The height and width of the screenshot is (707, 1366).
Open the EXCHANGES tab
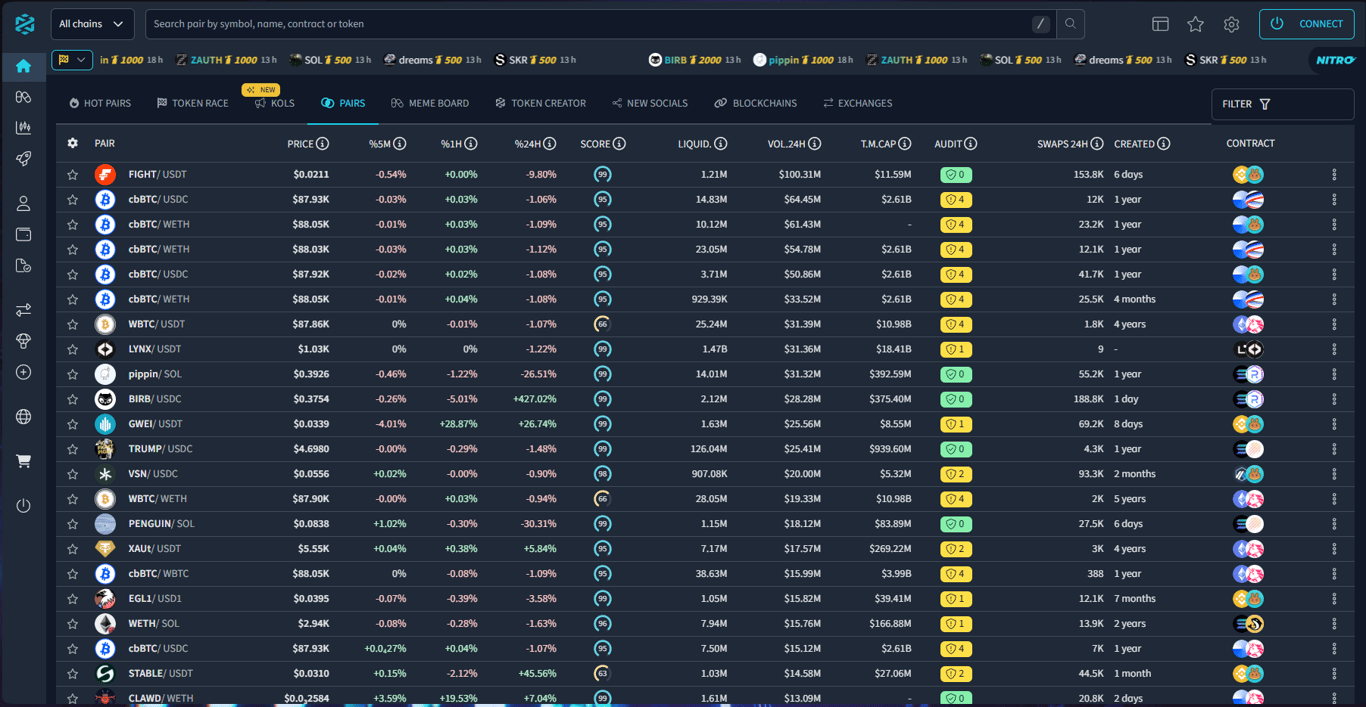pos(858,103)
